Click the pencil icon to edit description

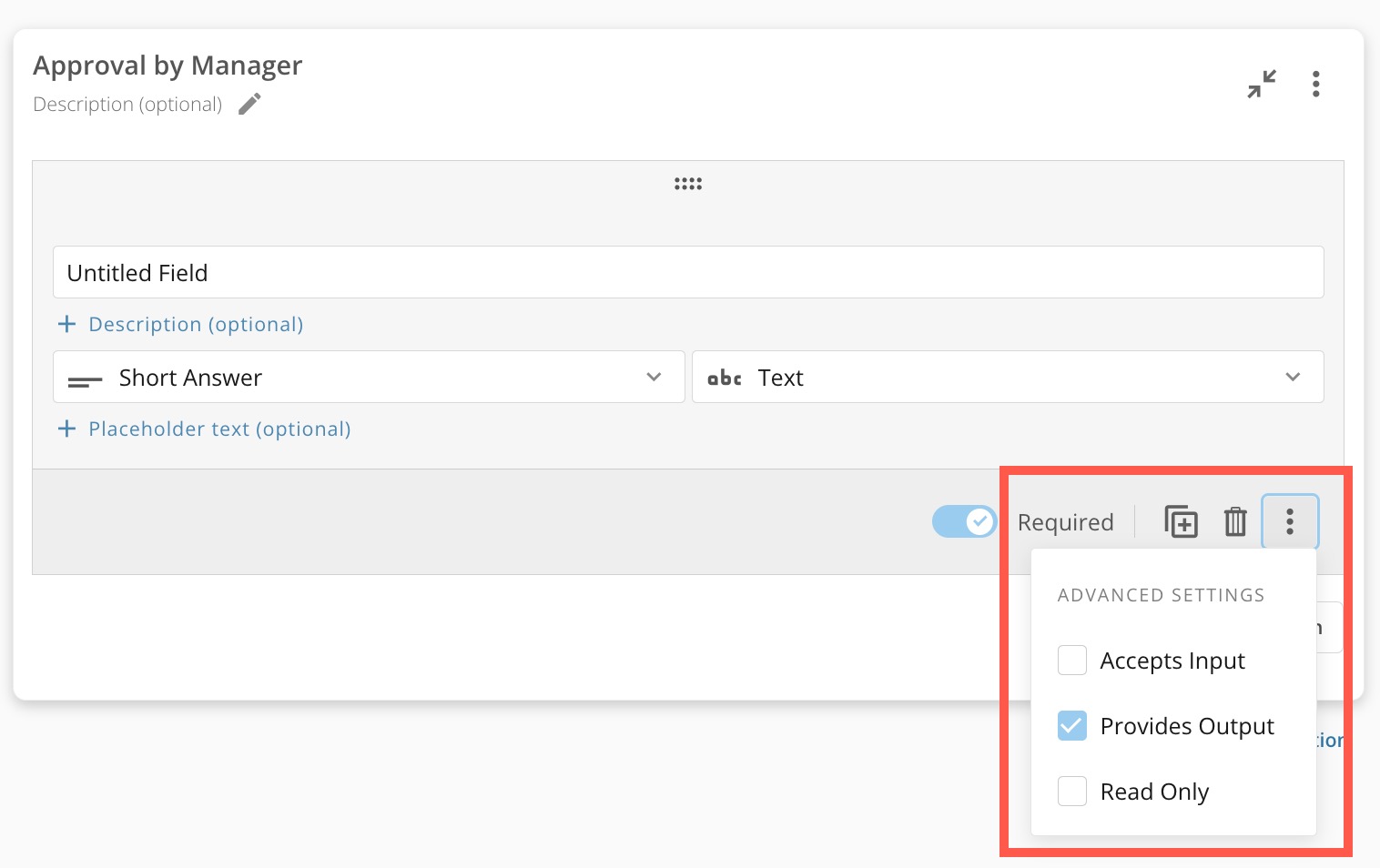coord(249,105)
